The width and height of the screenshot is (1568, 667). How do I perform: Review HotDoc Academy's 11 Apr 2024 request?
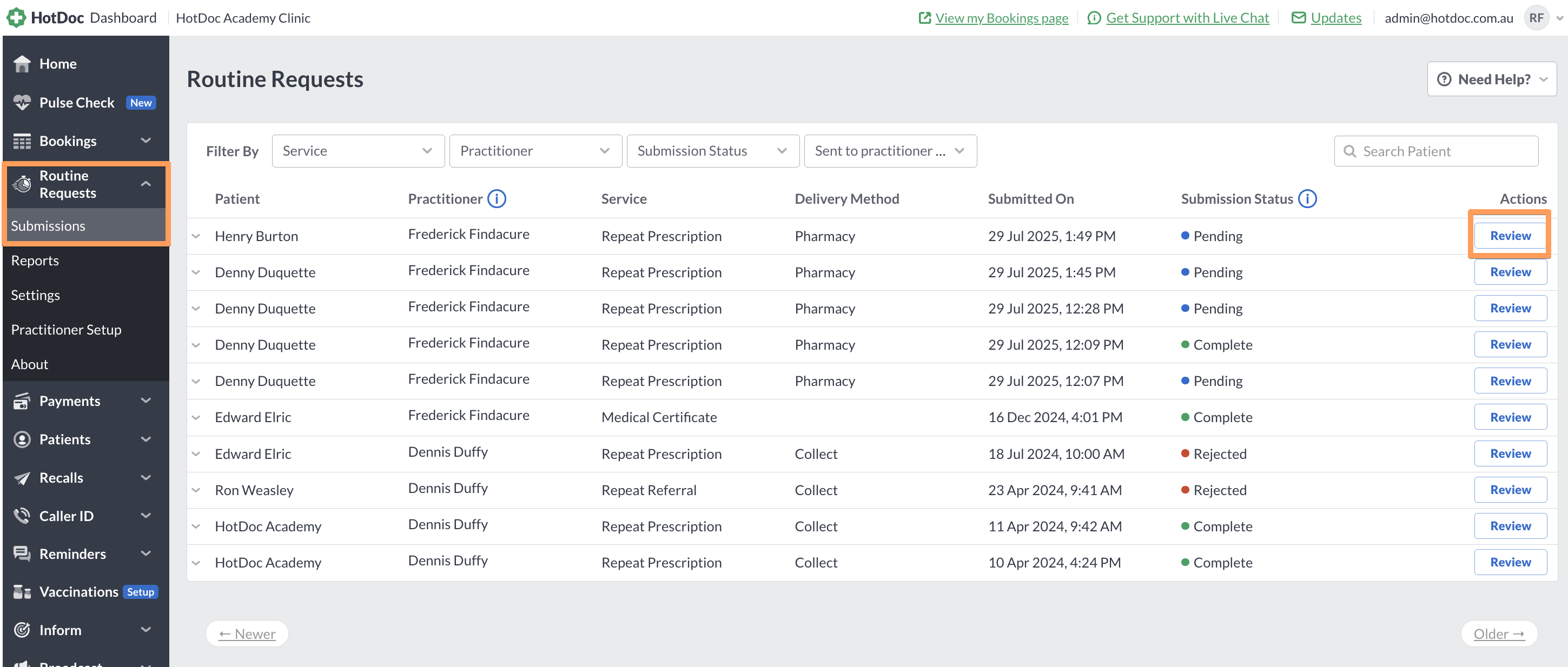1510,526
